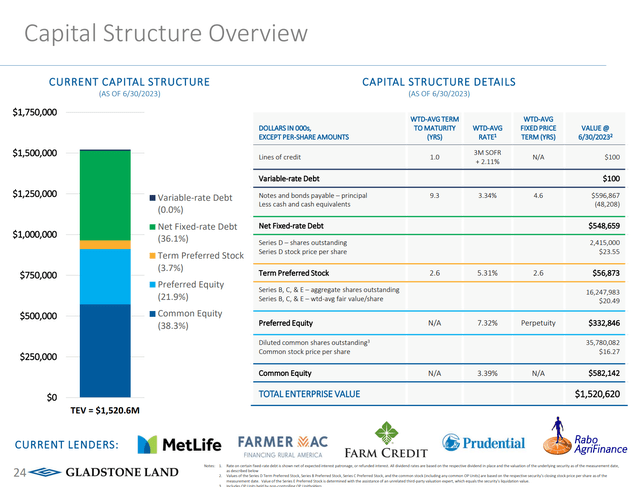This screenshot has width=640, height=487.
Task: Click the 'GLADSTONE LAND' footer wordmark
Action: pyautogui.click(x=122, y=472)
